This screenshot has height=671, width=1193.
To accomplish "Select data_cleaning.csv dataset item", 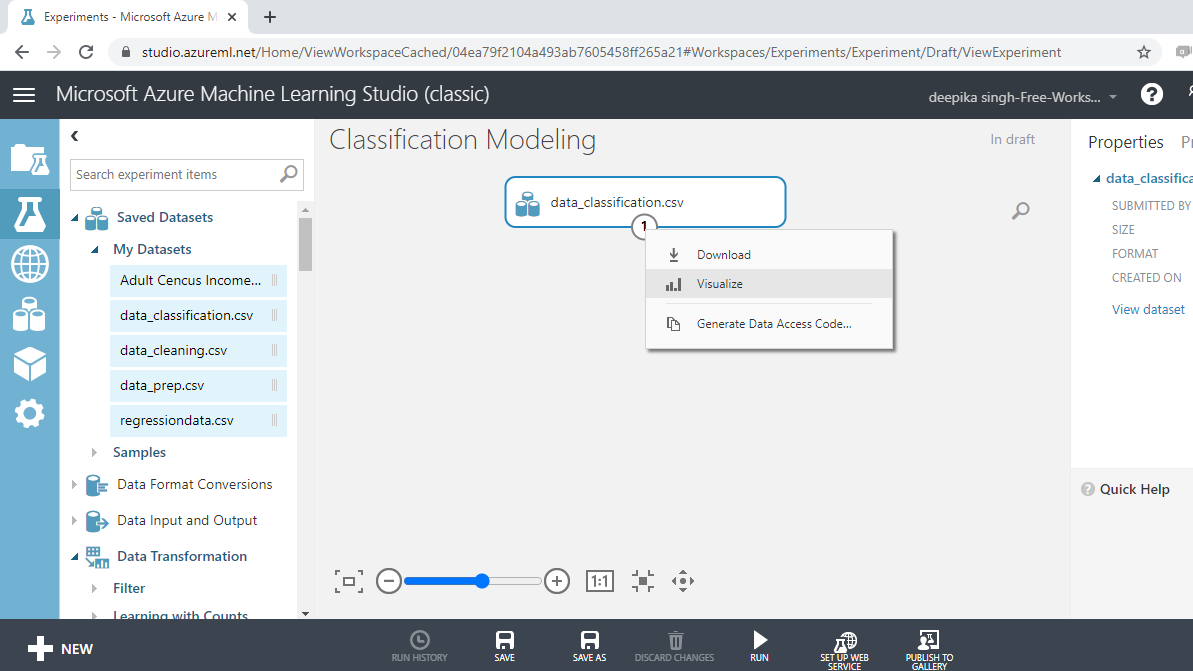I will [x=198, y=351].
